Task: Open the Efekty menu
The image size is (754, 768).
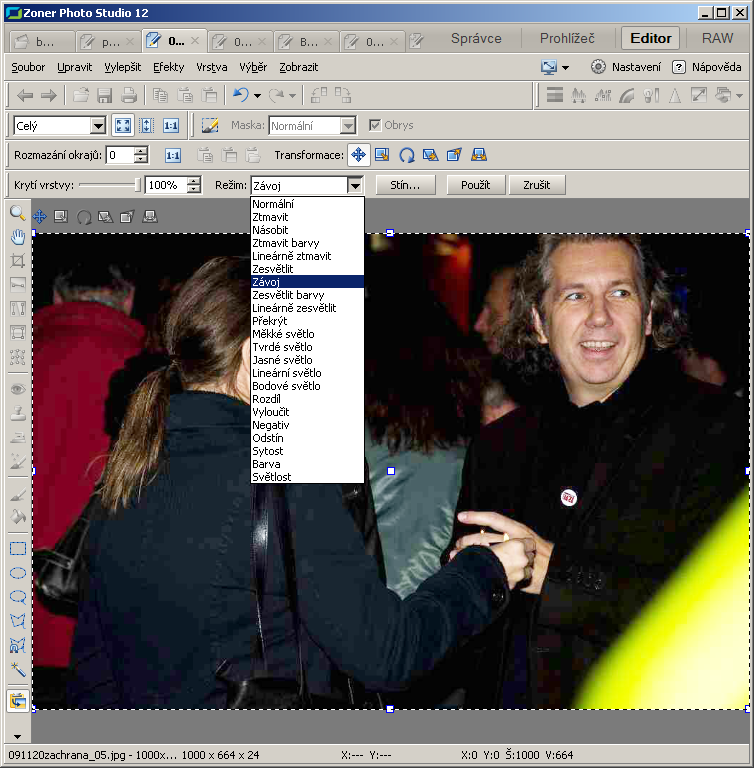Action: tap(168, 67)
